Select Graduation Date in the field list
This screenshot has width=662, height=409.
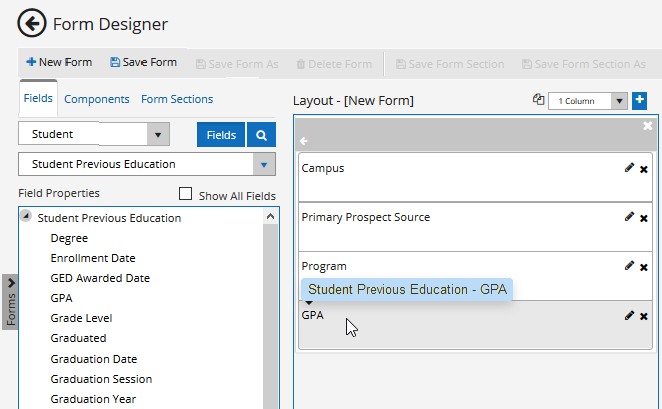(94, 359)
